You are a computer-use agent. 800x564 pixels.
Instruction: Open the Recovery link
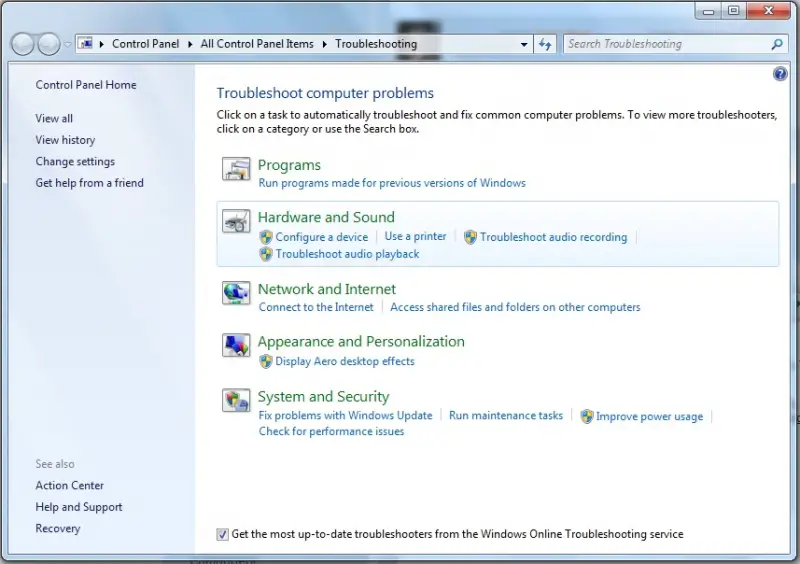click(58, 528)
